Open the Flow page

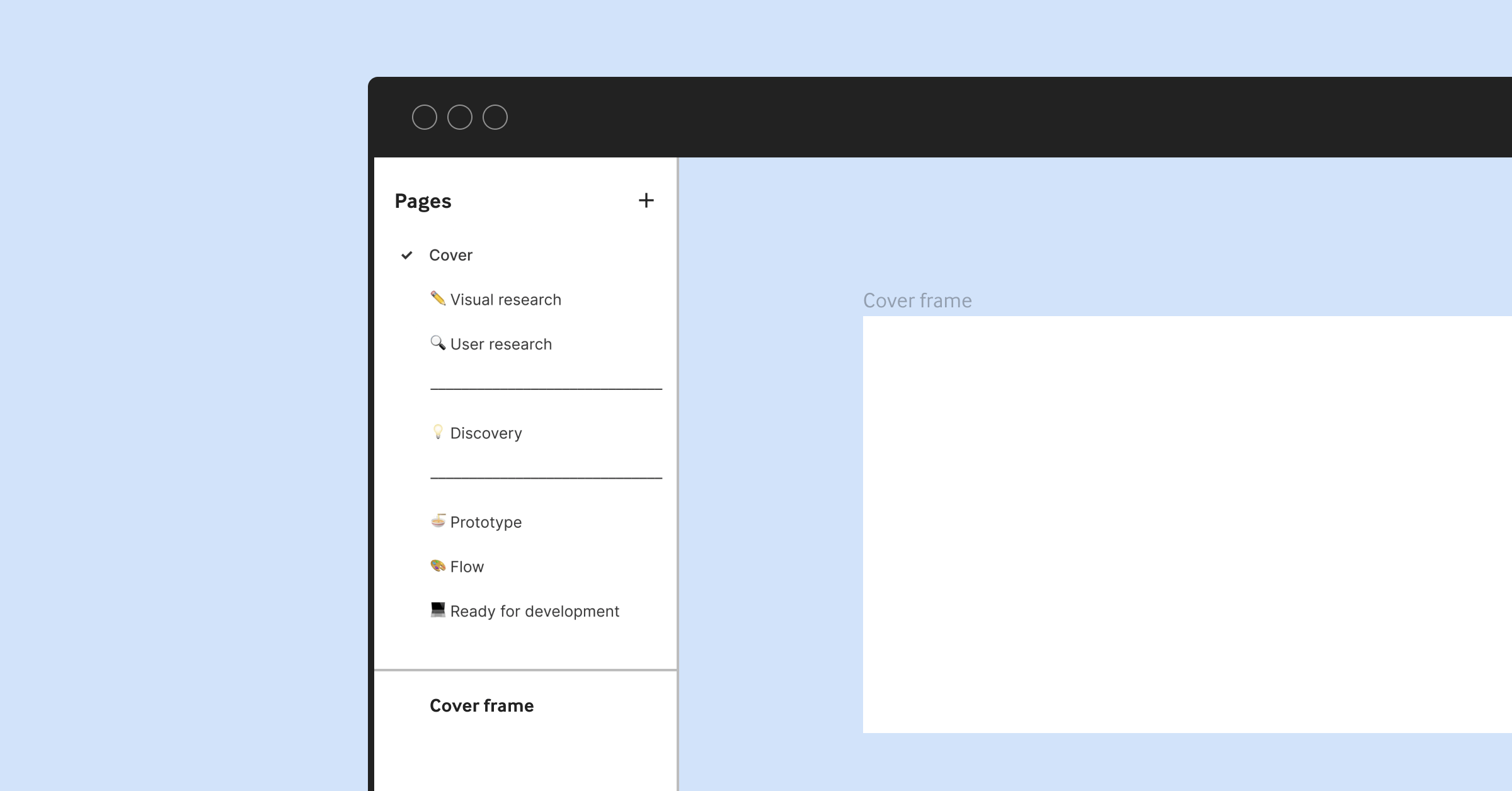pos(466,566)
